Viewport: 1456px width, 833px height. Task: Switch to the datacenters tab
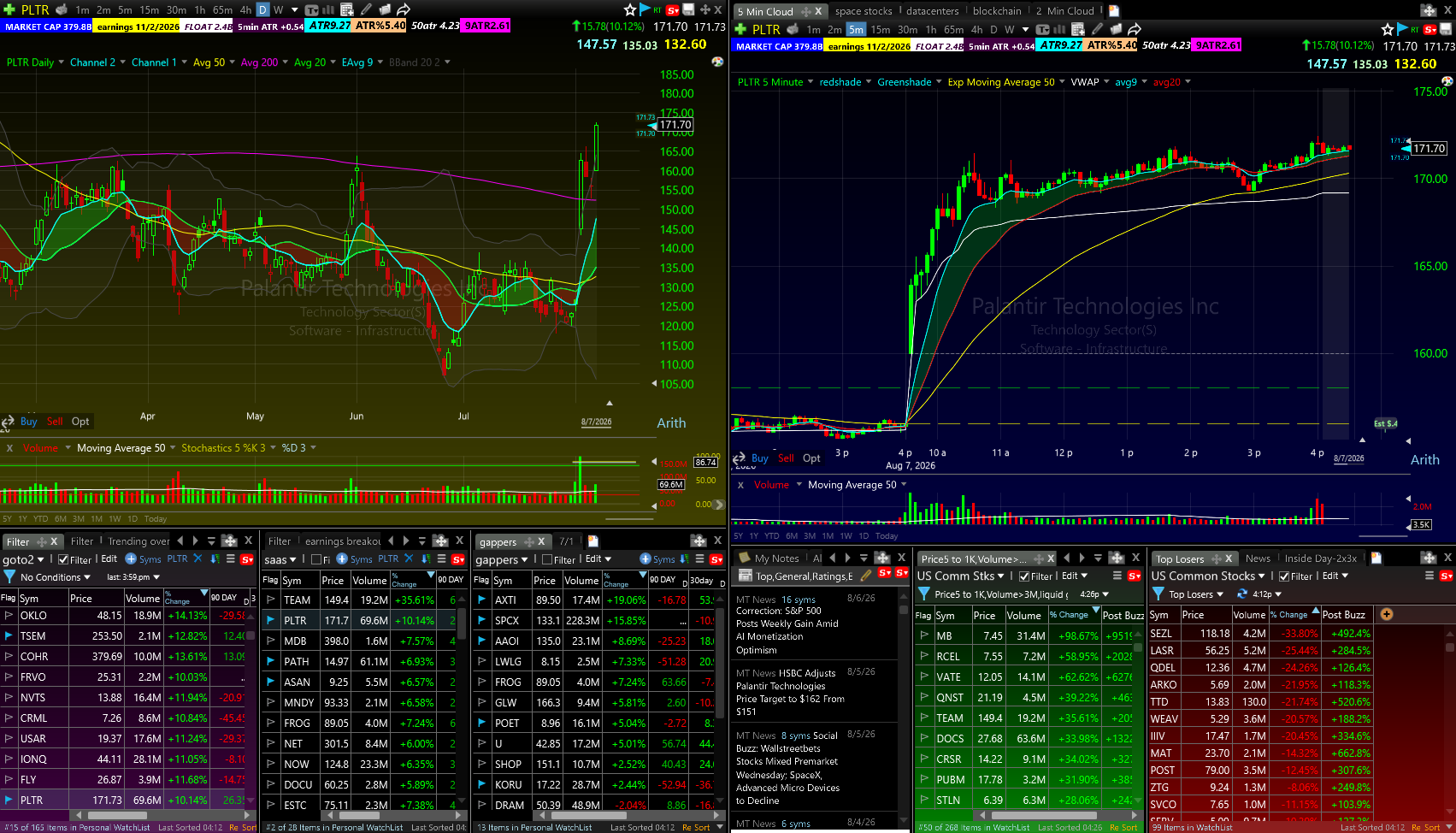(x=933, y=11)
